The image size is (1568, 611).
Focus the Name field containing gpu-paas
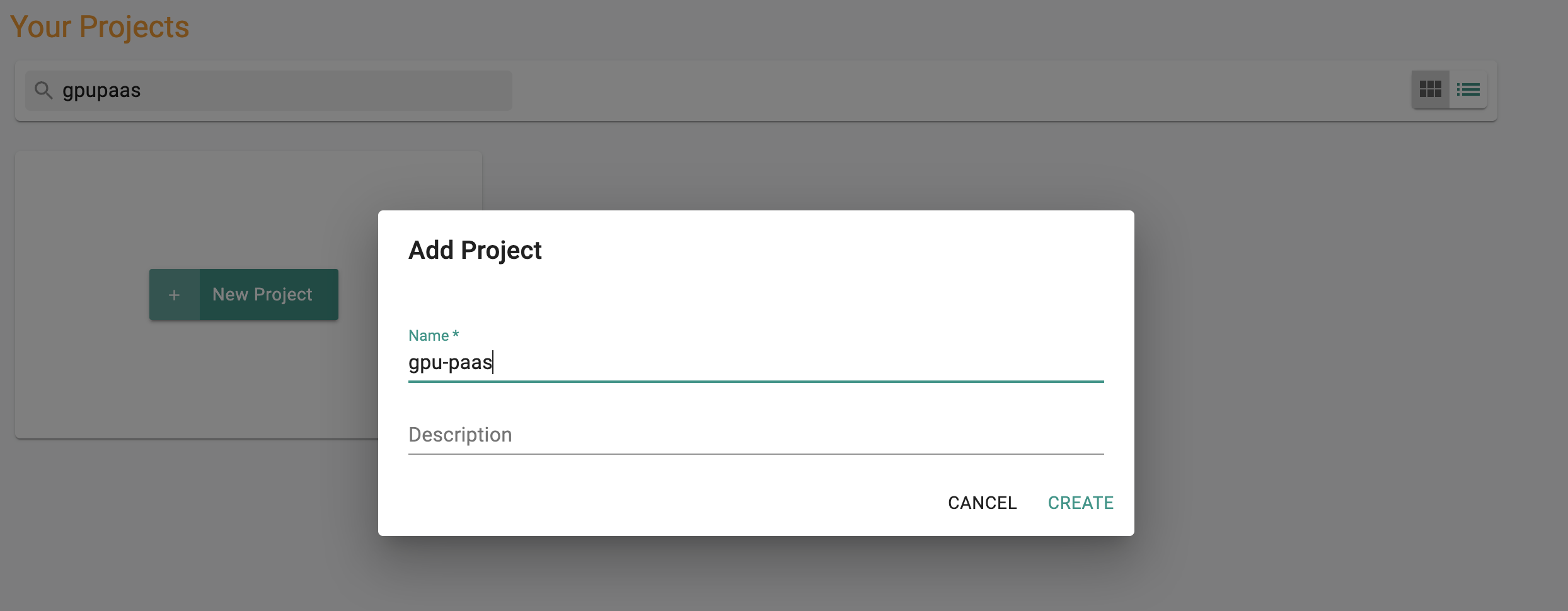756,362
